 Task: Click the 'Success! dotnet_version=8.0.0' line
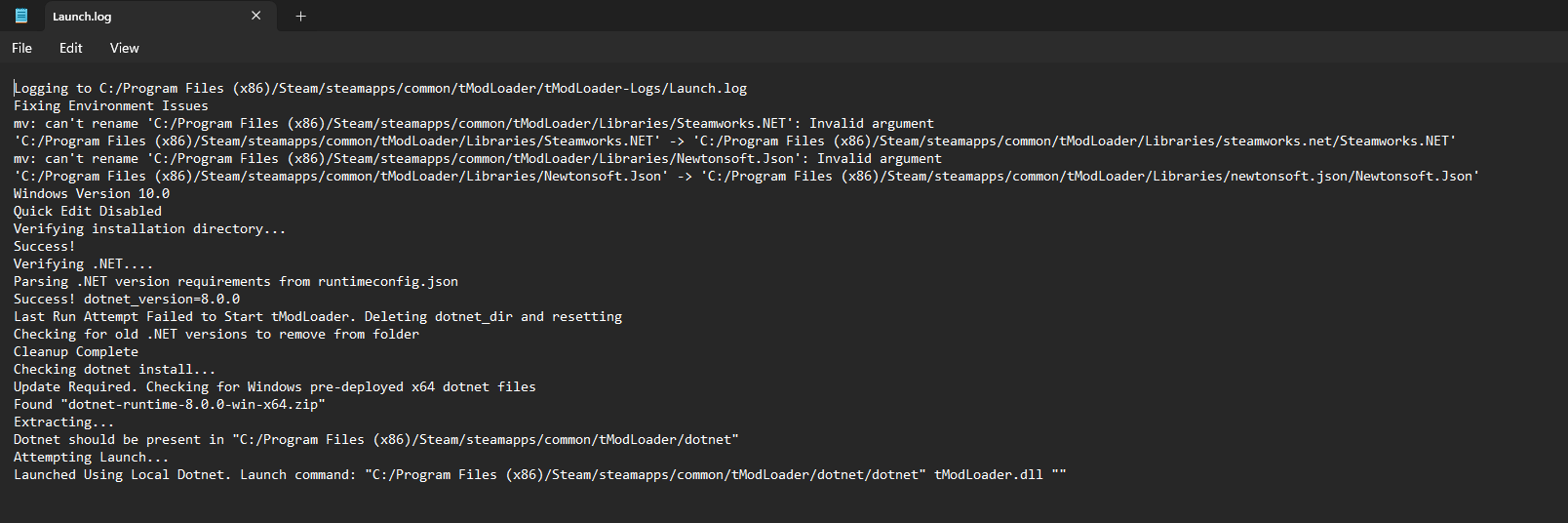click(x=127, y=300)
